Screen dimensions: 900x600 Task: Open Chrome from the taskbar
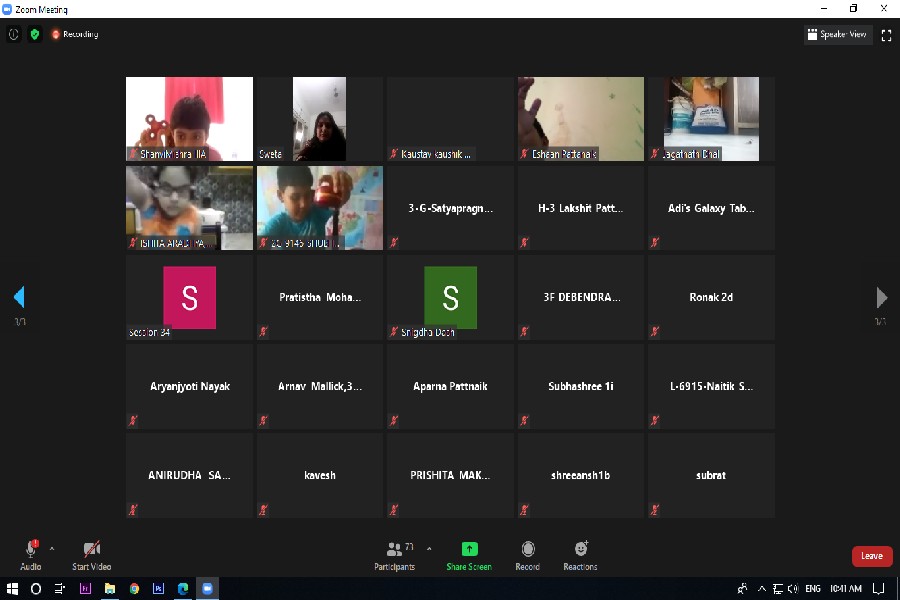click(x=134, y=589)
